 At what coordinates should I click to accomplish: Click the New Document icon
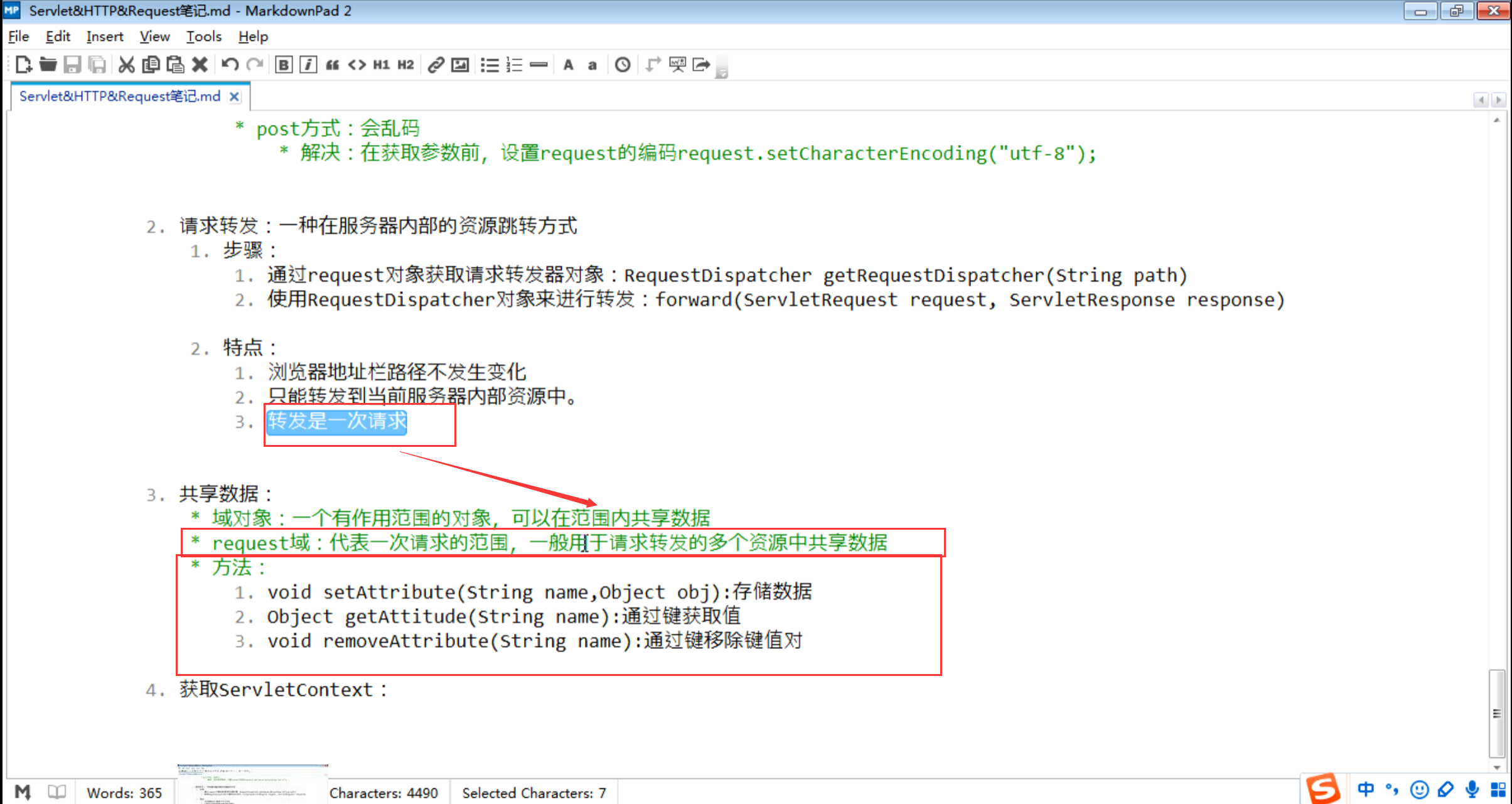[x=23, y=65]
